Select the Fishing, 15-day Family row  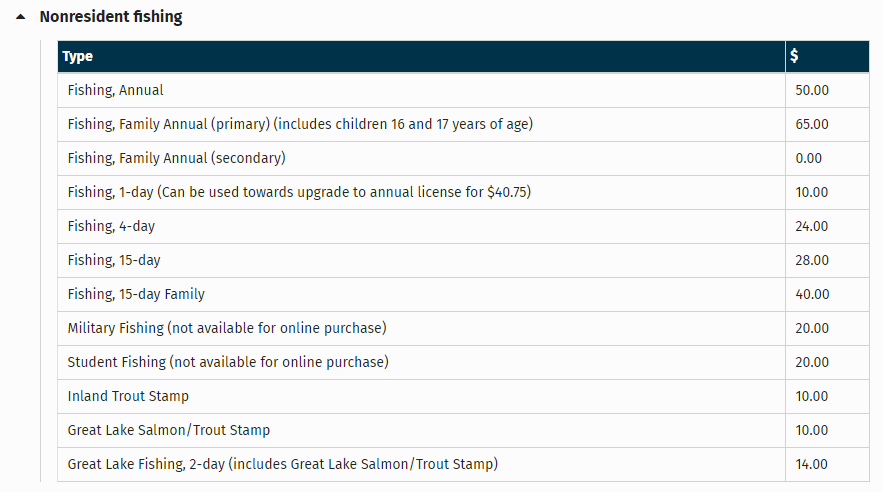(x=136, y=294)
